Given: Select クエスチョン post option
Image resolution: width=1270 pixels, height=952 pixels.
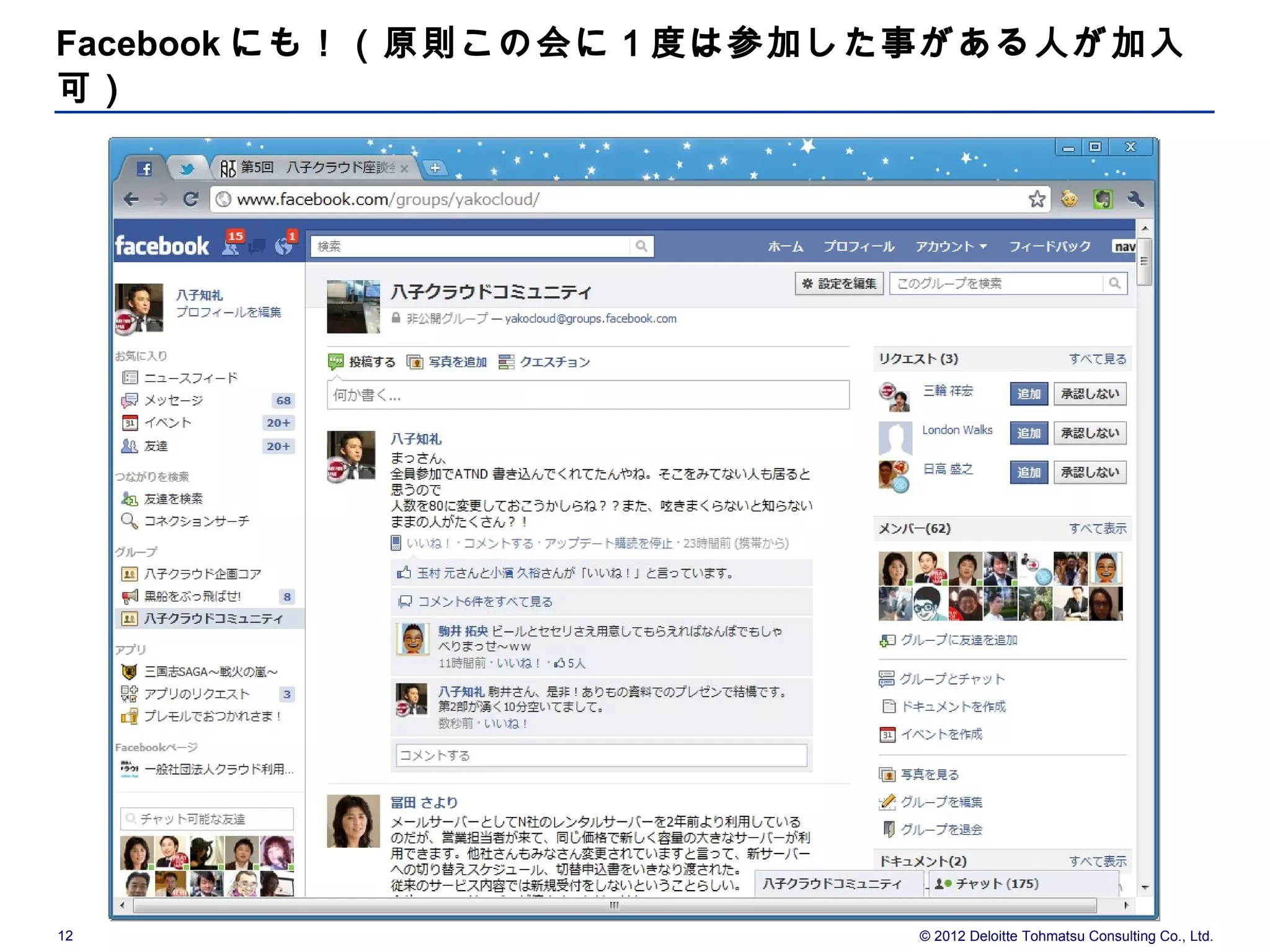Looking at the screenshot, I should (544, 362).
